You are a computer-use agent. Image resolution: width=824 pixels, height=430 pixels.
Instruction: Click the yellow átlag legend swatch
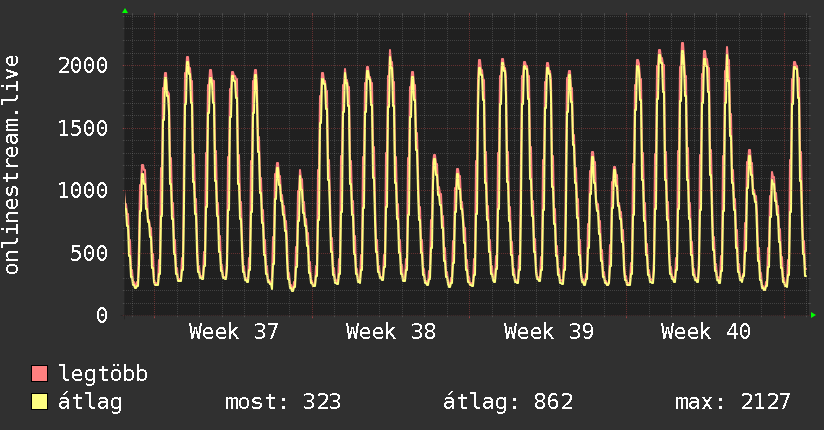(x=39, y=402)
